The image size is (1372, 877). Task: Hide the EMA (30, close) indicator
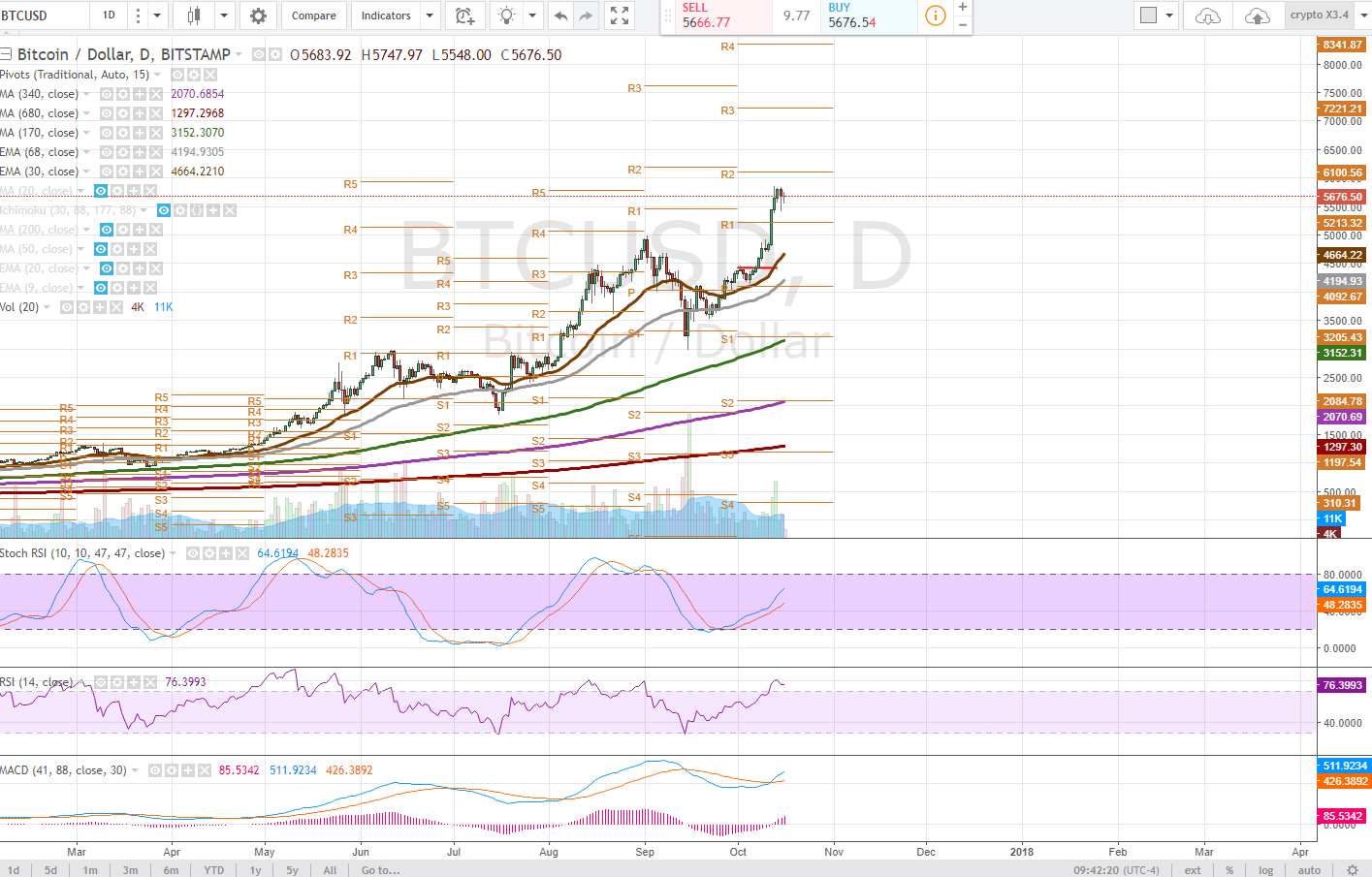click(x=107, y=172)
